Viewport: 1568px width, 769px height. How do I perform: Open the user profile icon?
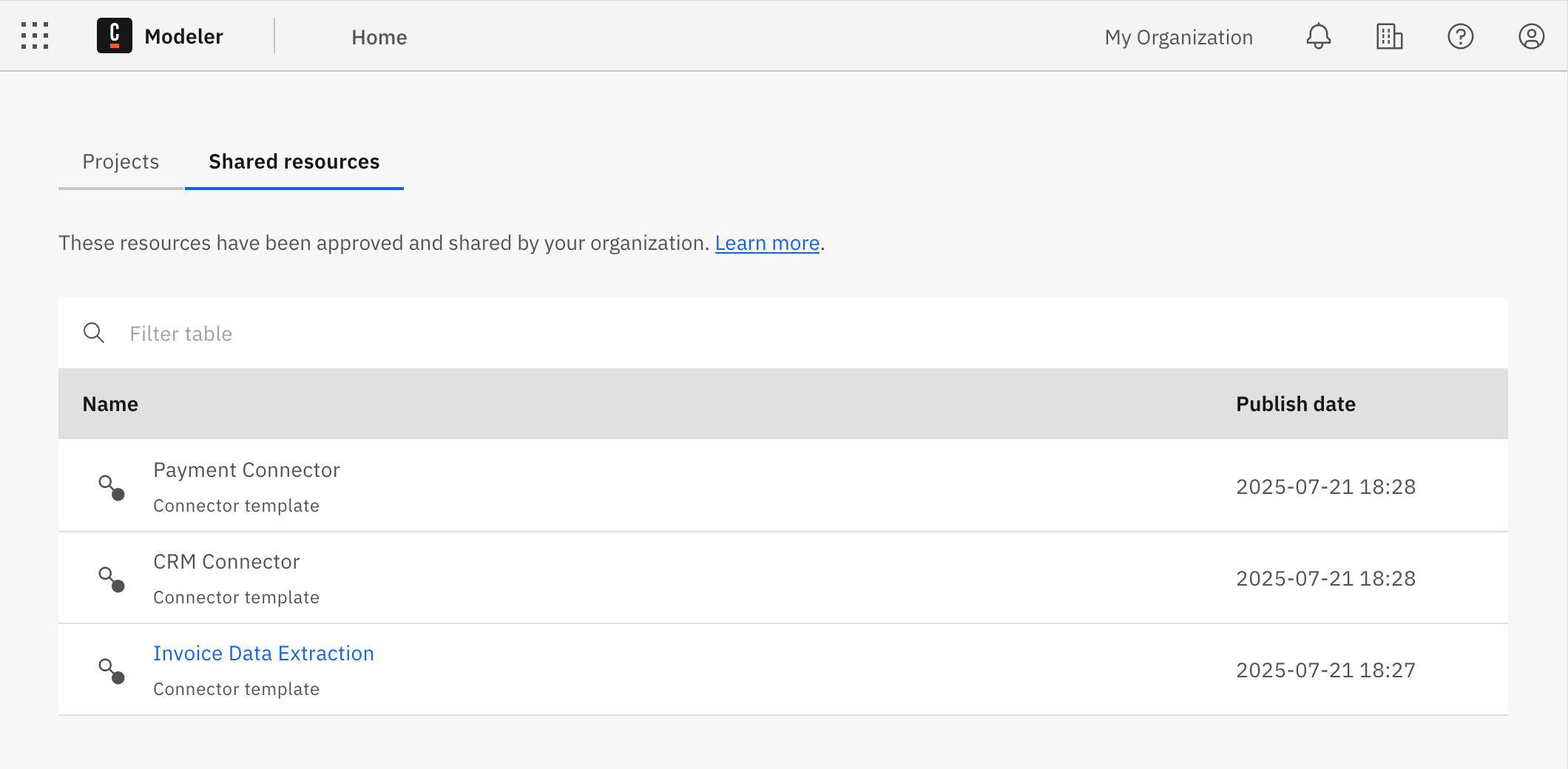click(1531, 35)
